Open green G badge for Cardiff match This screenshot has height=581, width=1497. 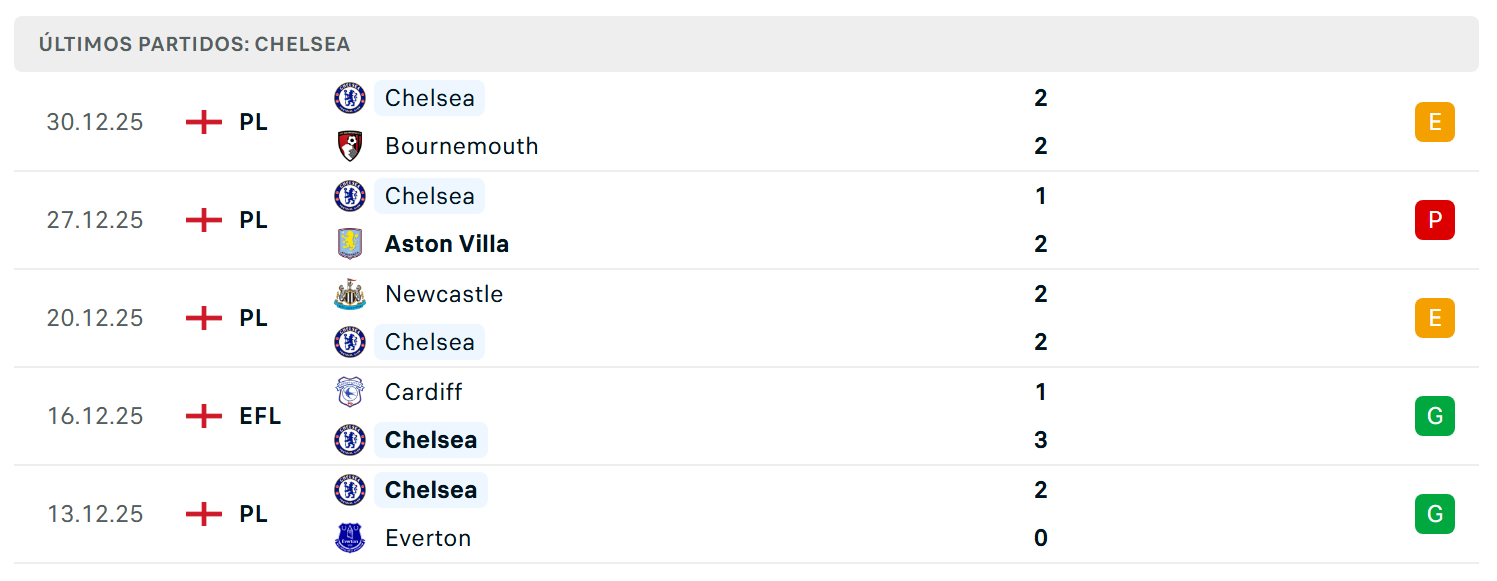point(1435,416)
